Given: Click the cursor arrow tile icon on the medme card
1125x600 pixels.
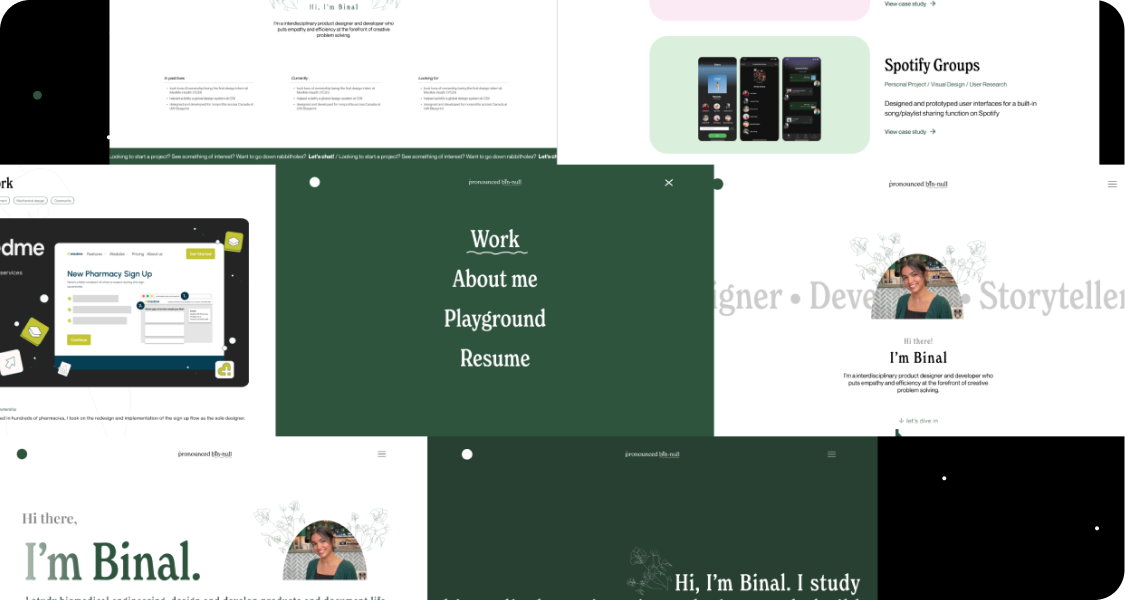Looking at the screenshot, I should click(x=11, y=362).
